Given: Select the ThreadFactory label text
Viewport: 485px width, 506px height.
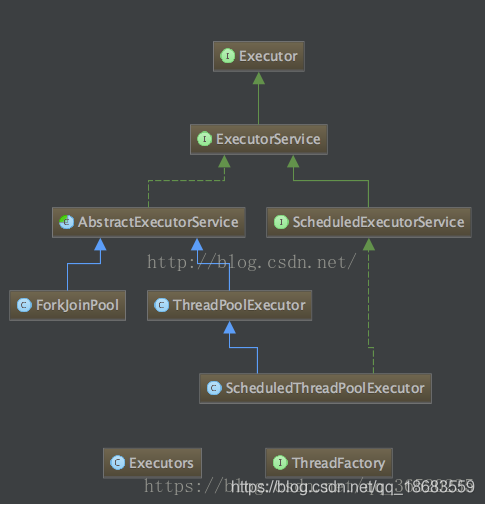Looking at the screenshot, I should tap(339, 463).
